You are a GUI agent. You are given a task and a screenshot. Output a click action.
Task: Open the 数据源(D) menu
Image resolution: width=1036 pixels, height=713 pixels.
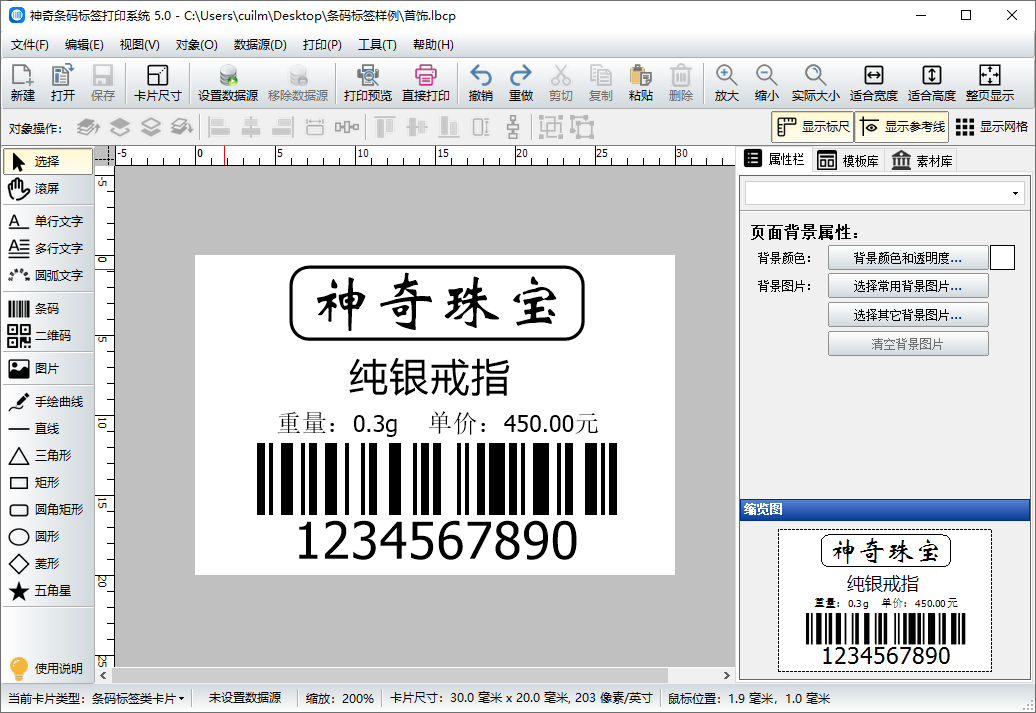260,45
